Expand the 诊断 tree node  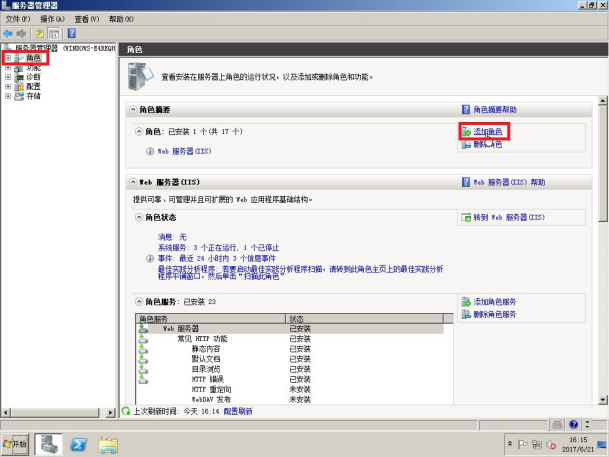pyautogui.click(x=8, y=77)
